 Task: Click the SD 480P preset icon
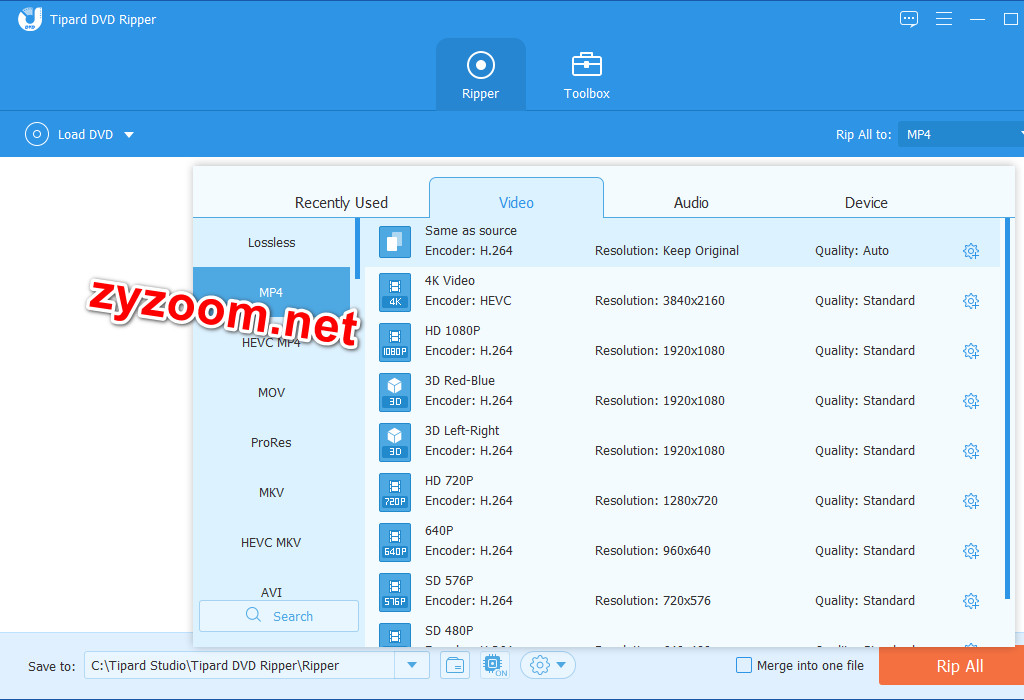(395, 635)
